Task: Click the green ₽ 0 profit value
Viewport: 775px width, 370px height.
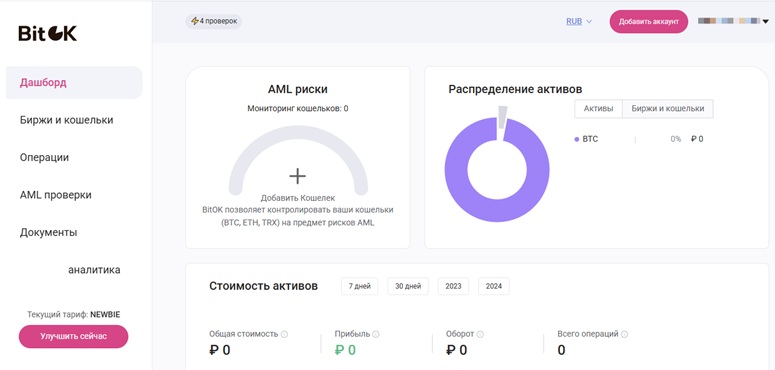Action: (x=345, y=350)
